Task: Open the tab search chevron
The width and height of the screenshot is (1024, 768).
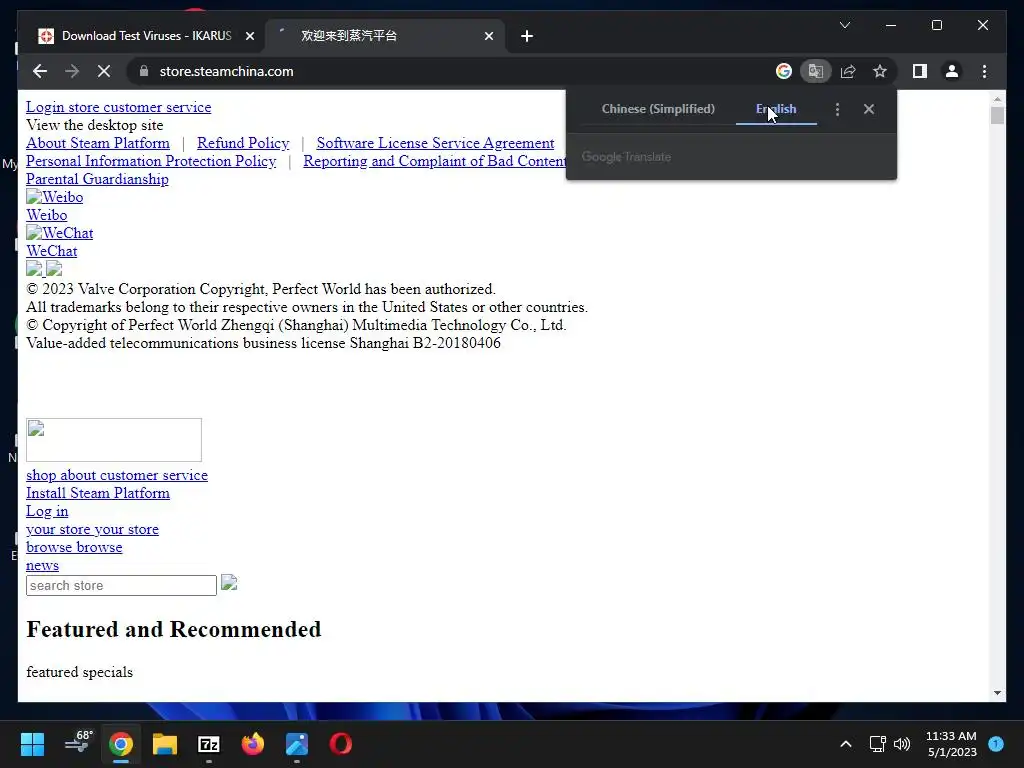Action: pyautogui.click(x=844, y=25)
